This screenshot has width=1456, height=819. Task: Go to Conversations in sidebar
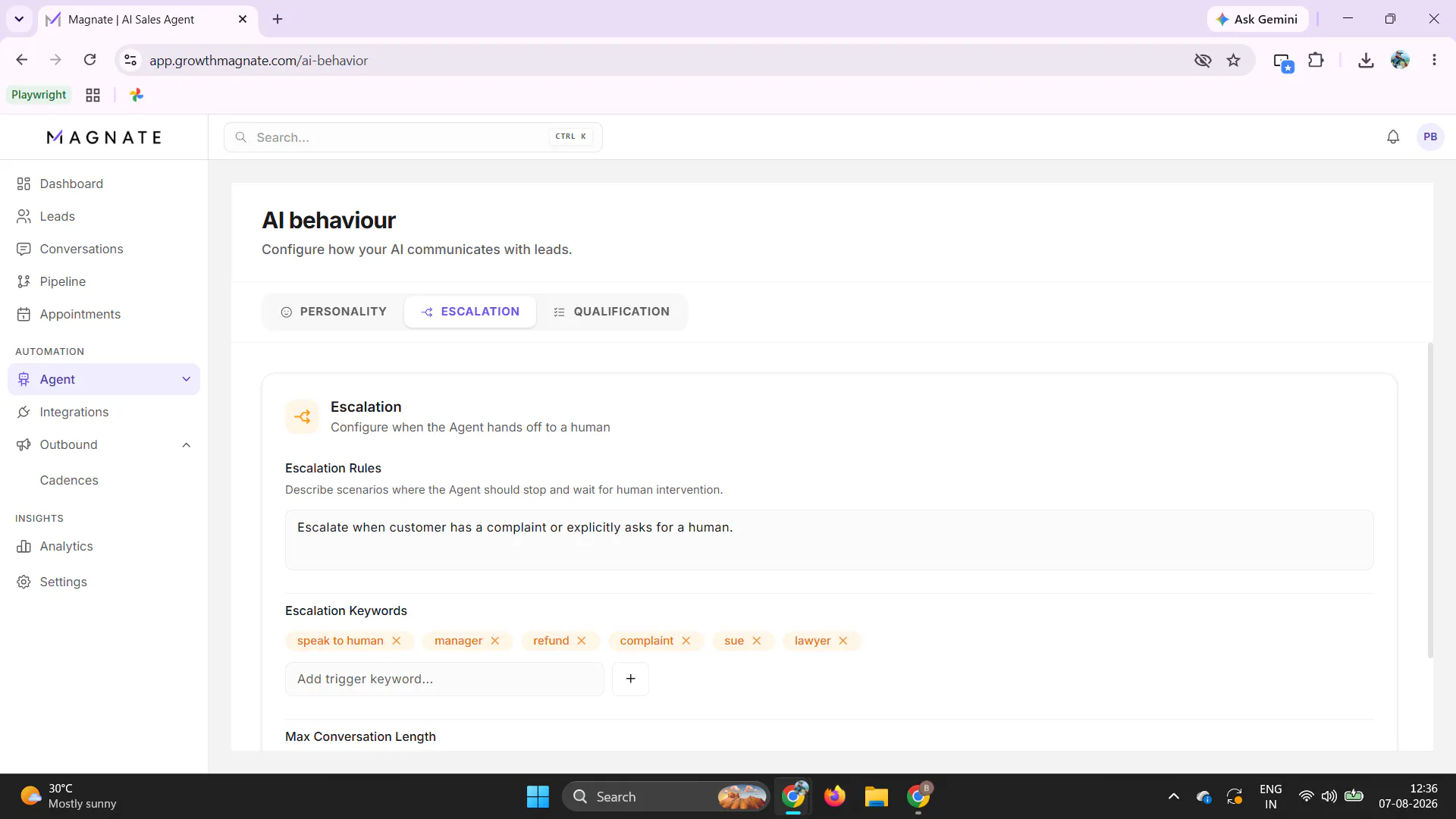pos(81,249)
